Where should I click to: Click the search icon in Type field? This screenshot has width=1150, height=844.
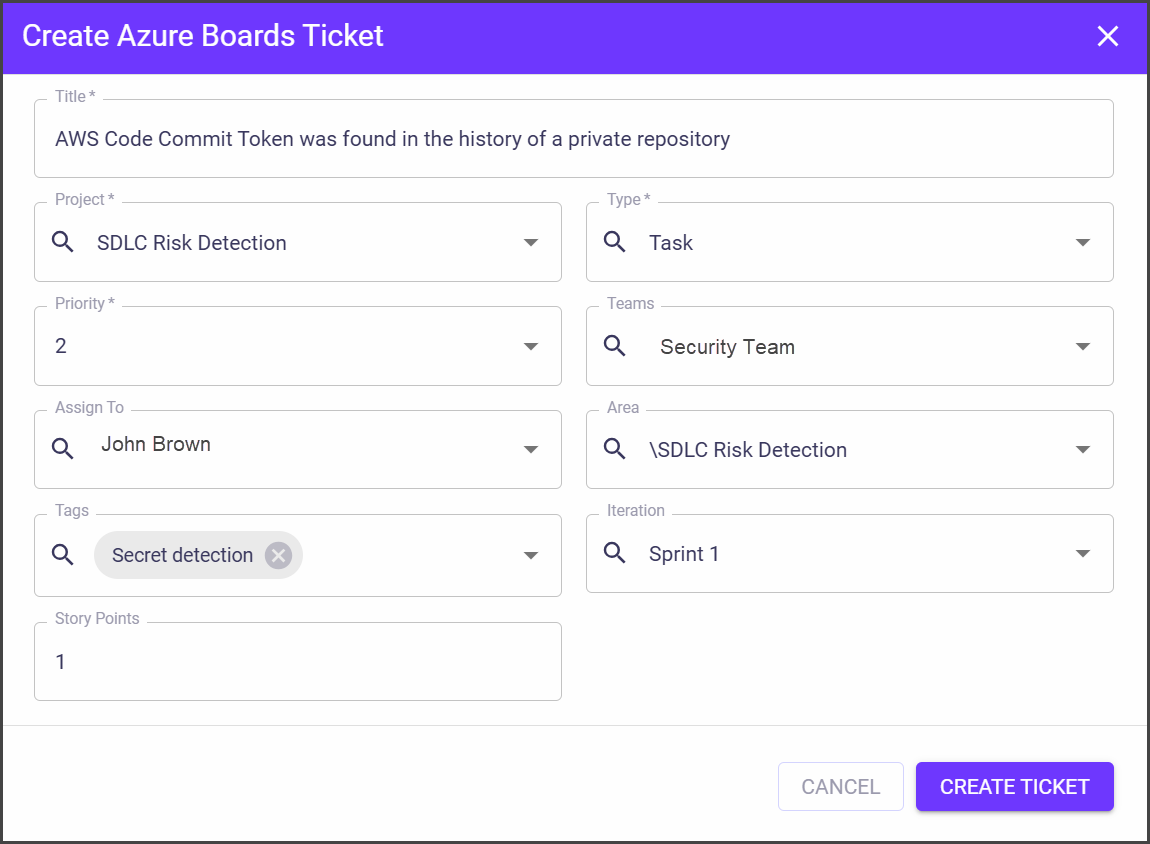pyautogui.click(x=615, y=242)
